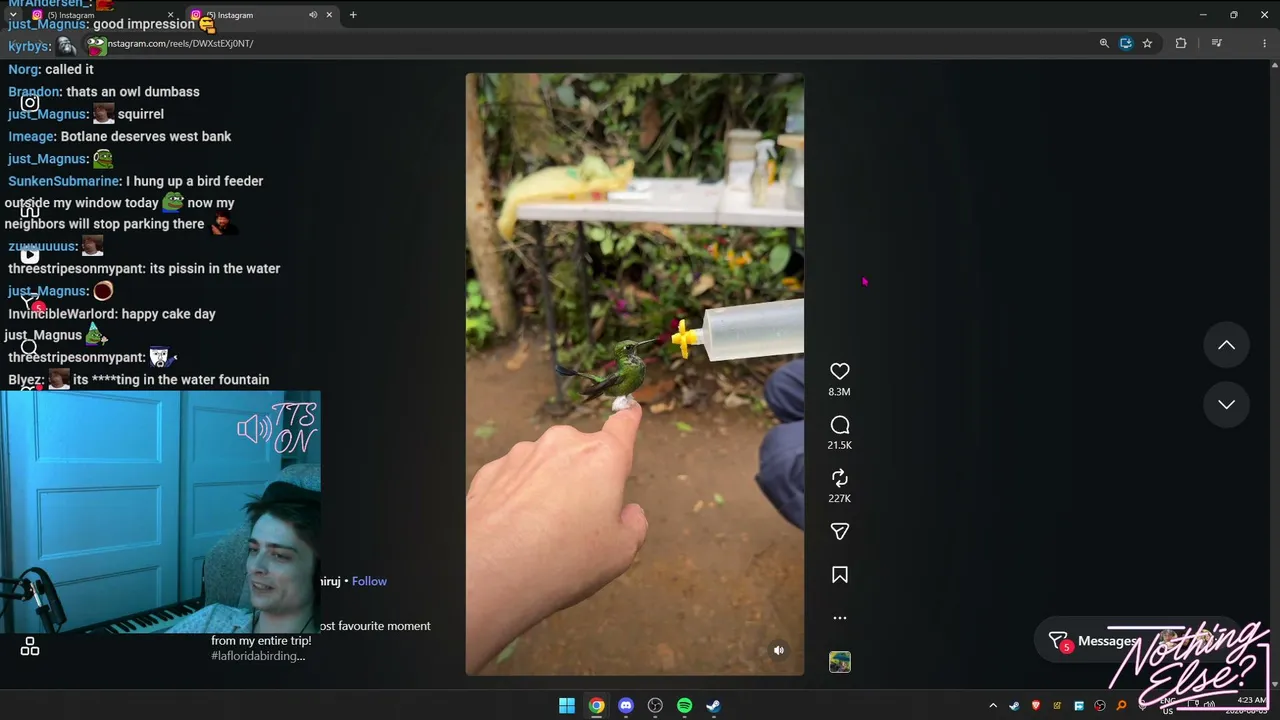Click the 227K reposts count
Viewport: 1280px width, 720px height.
click(840, 498)
